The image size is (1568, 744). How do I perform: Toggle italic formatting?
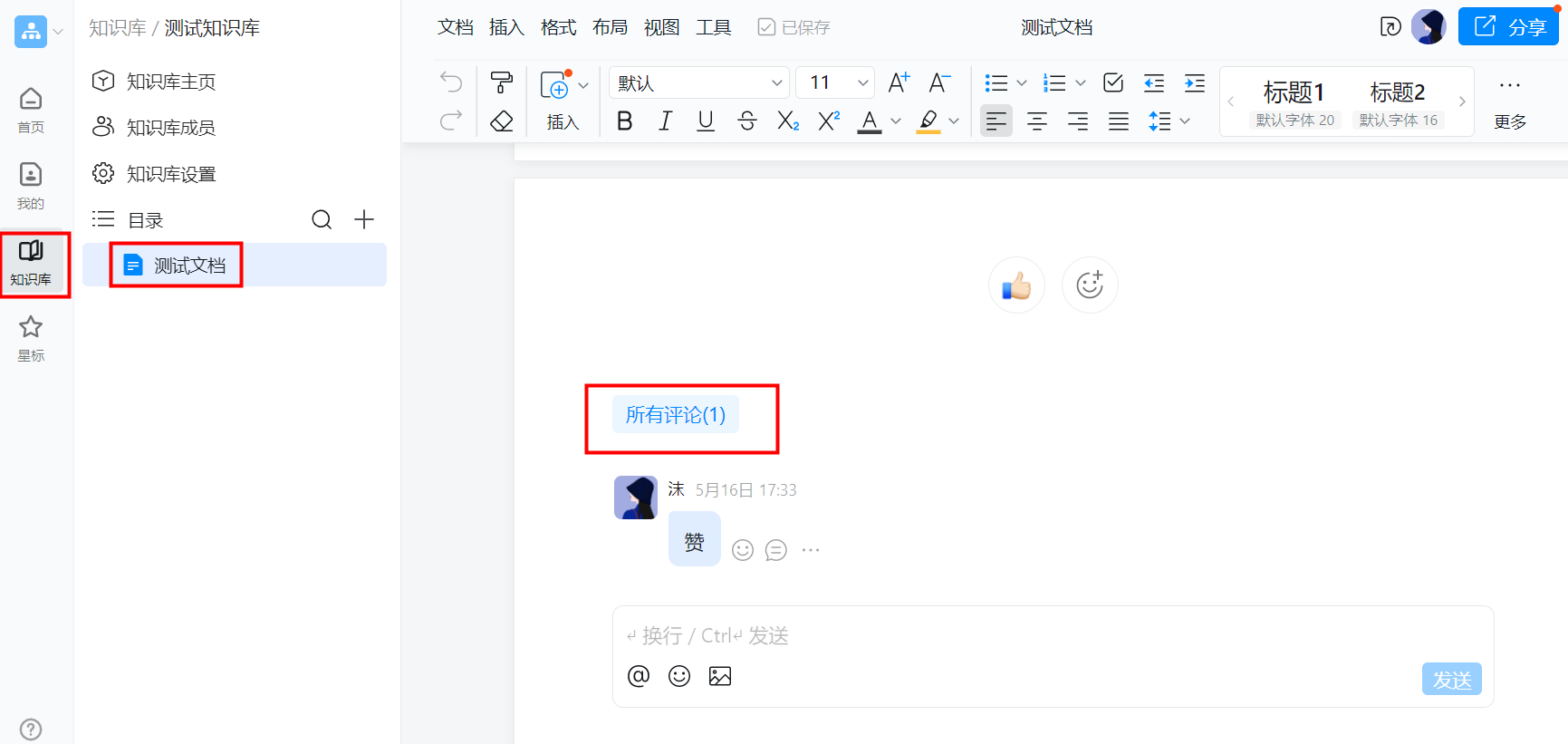click(665, 121)
